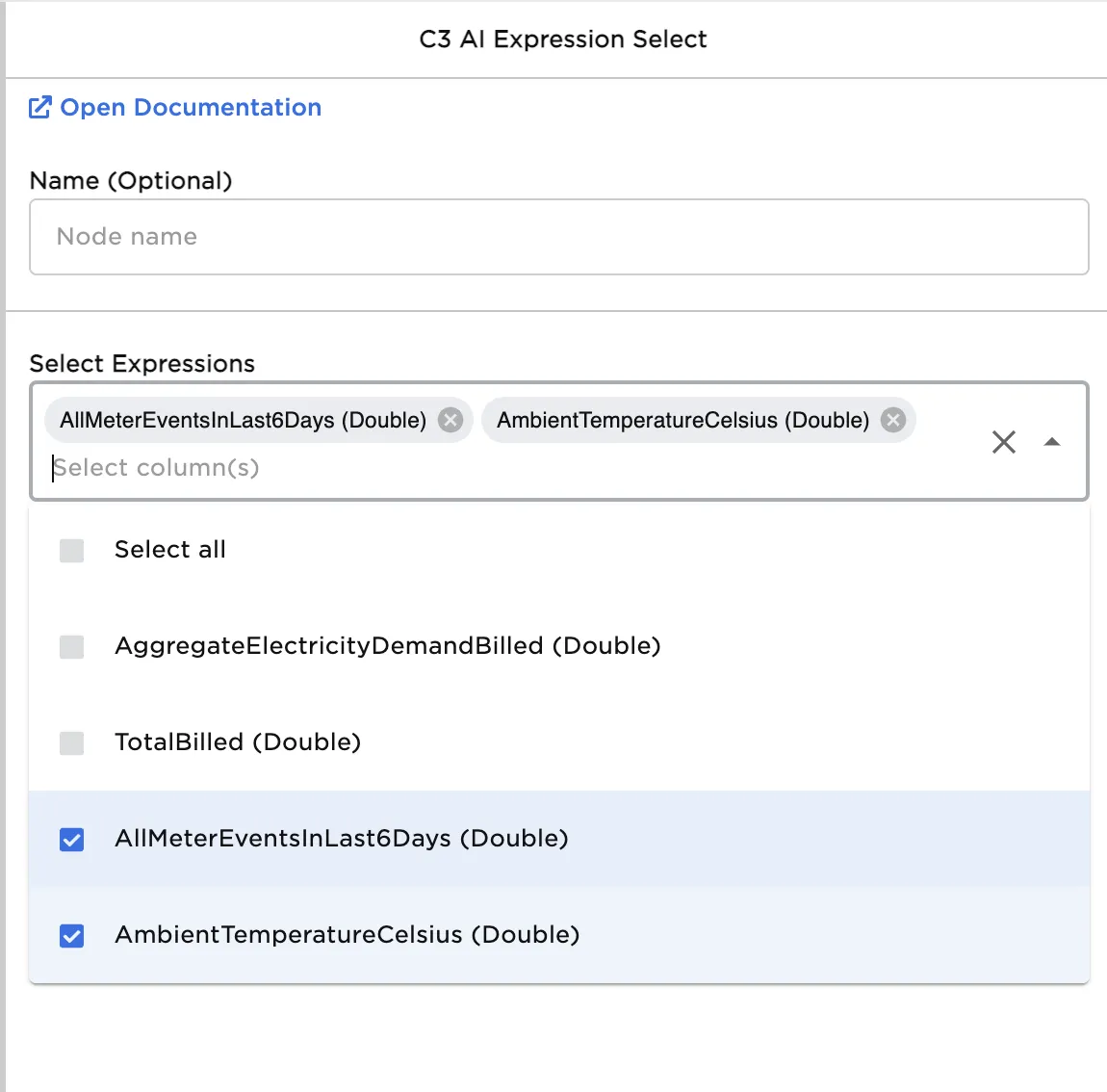Click the AmbientTemperatureCelsius chip label text

point(682,420)
